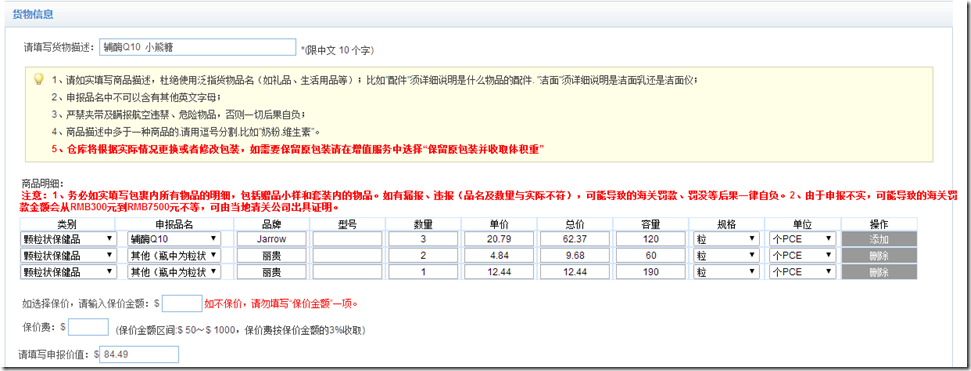Viewport: 971px width, 371px height.
Task: Click quantity field showing 3
Action: click(x=424, y=238)
